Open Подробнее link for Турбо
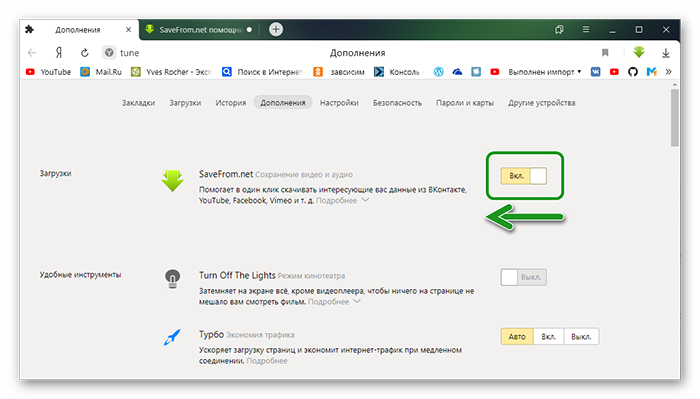Image resolution: width=700 pixels, height=399 pixels. pyautogui.click(x=267, y=361)
